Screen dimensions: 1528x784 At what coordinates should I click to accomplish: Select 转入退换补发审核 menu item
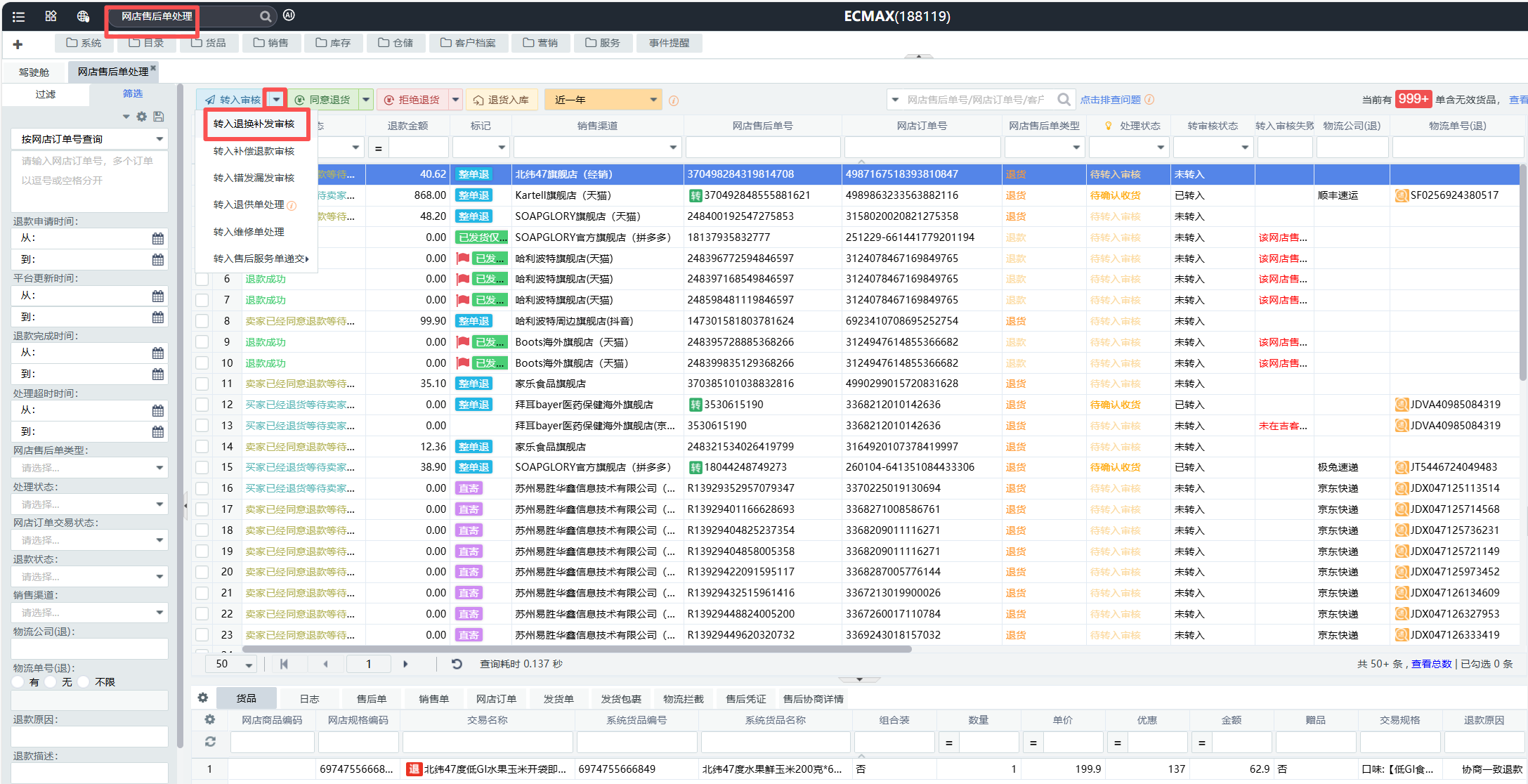tap(254, 124)
